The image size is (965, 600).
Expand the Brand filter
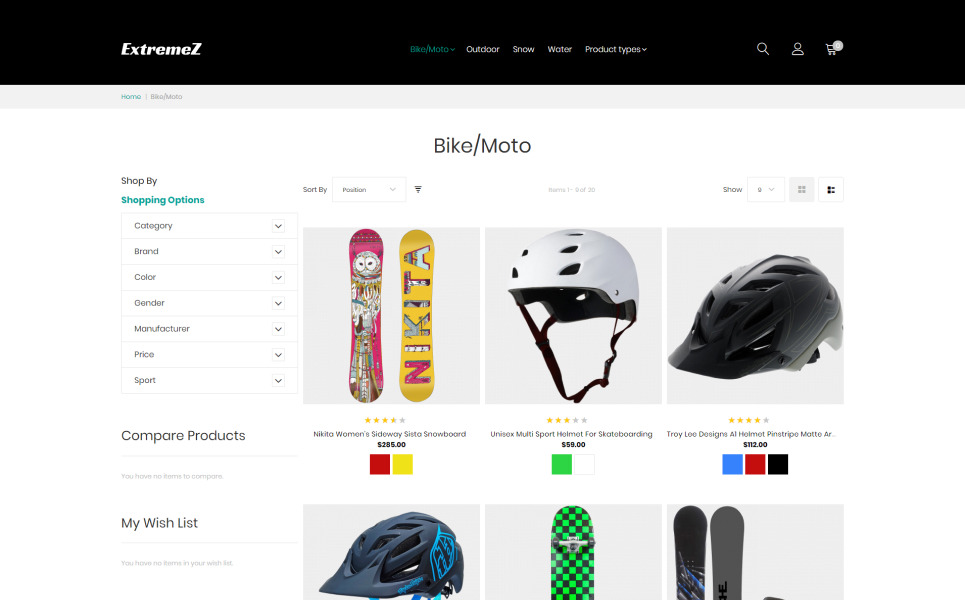click(x=209, y=252)
